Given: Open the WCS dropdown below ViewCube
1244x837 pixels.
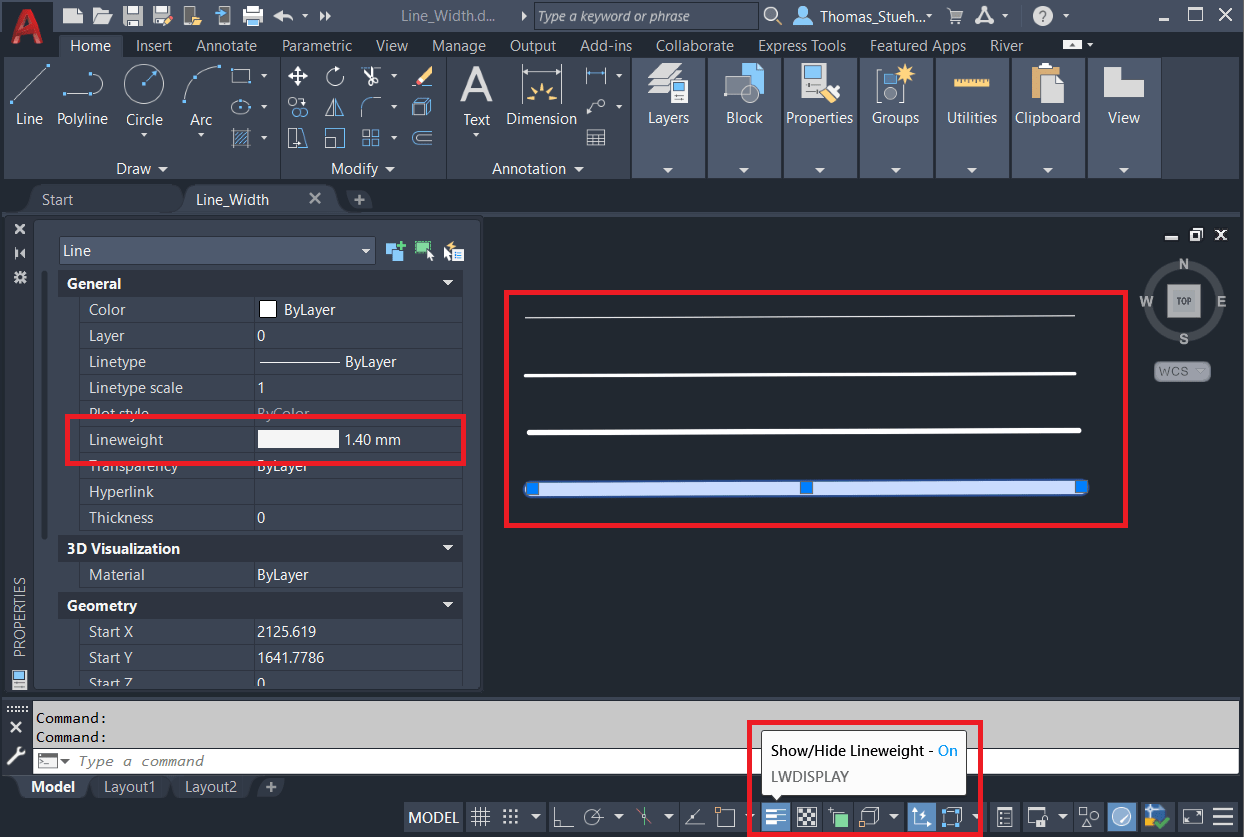Looking at the screenshot, I should 1183,371.
